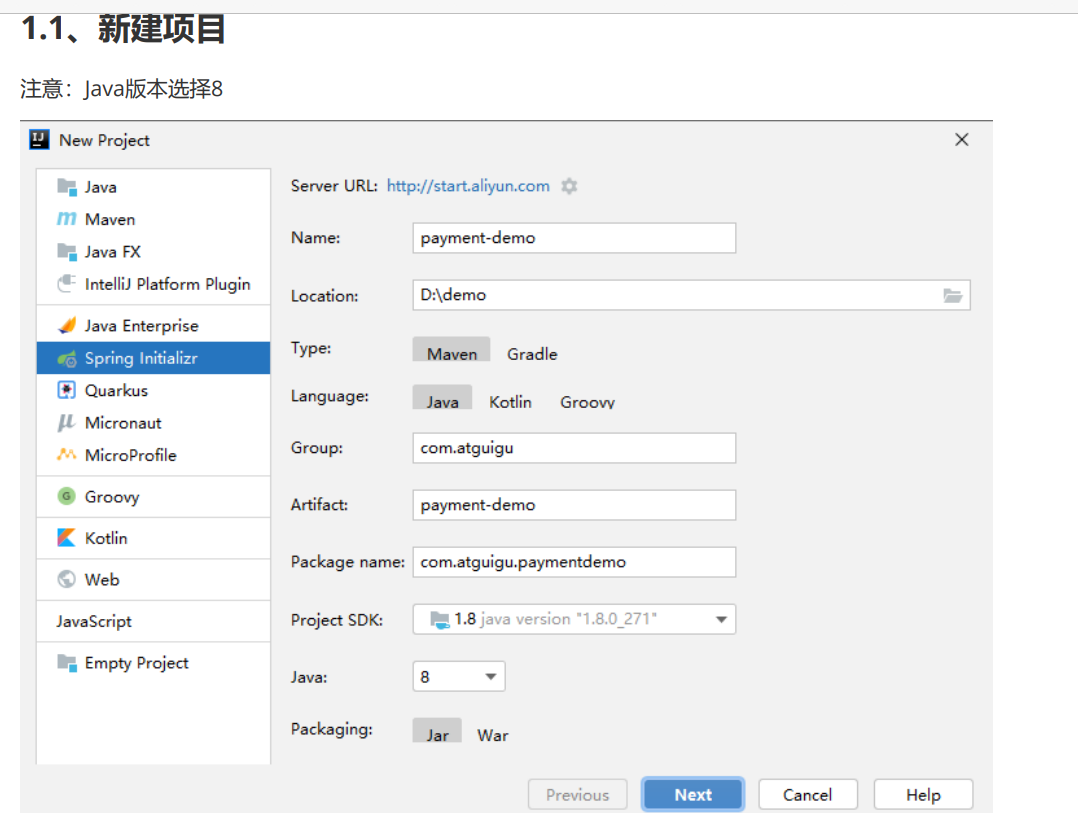The image size is (1078, 813).
Task: Select Jar packaging
Action: 437,731
